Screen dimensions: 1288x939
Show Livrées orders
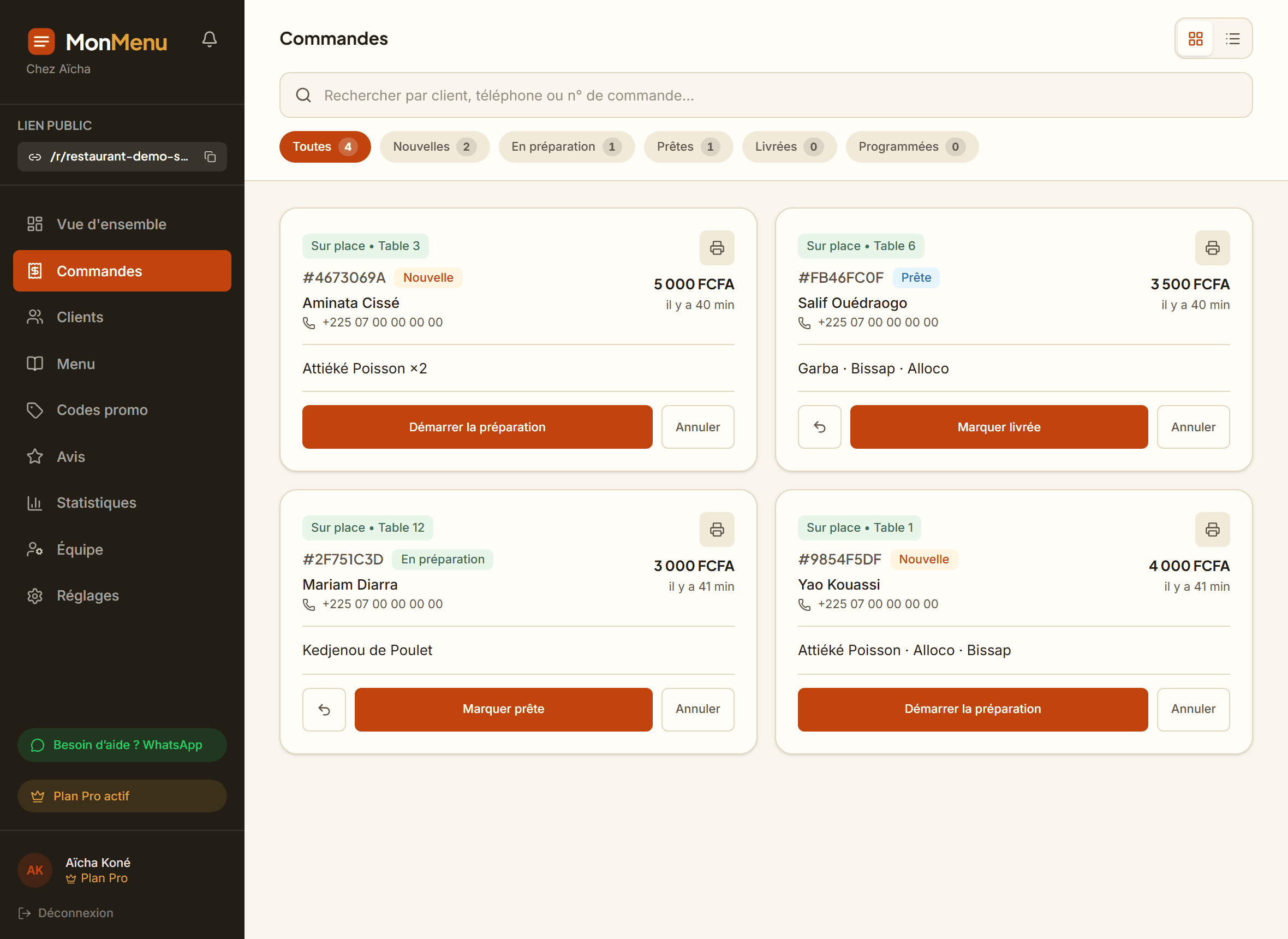tap(789, 147)
